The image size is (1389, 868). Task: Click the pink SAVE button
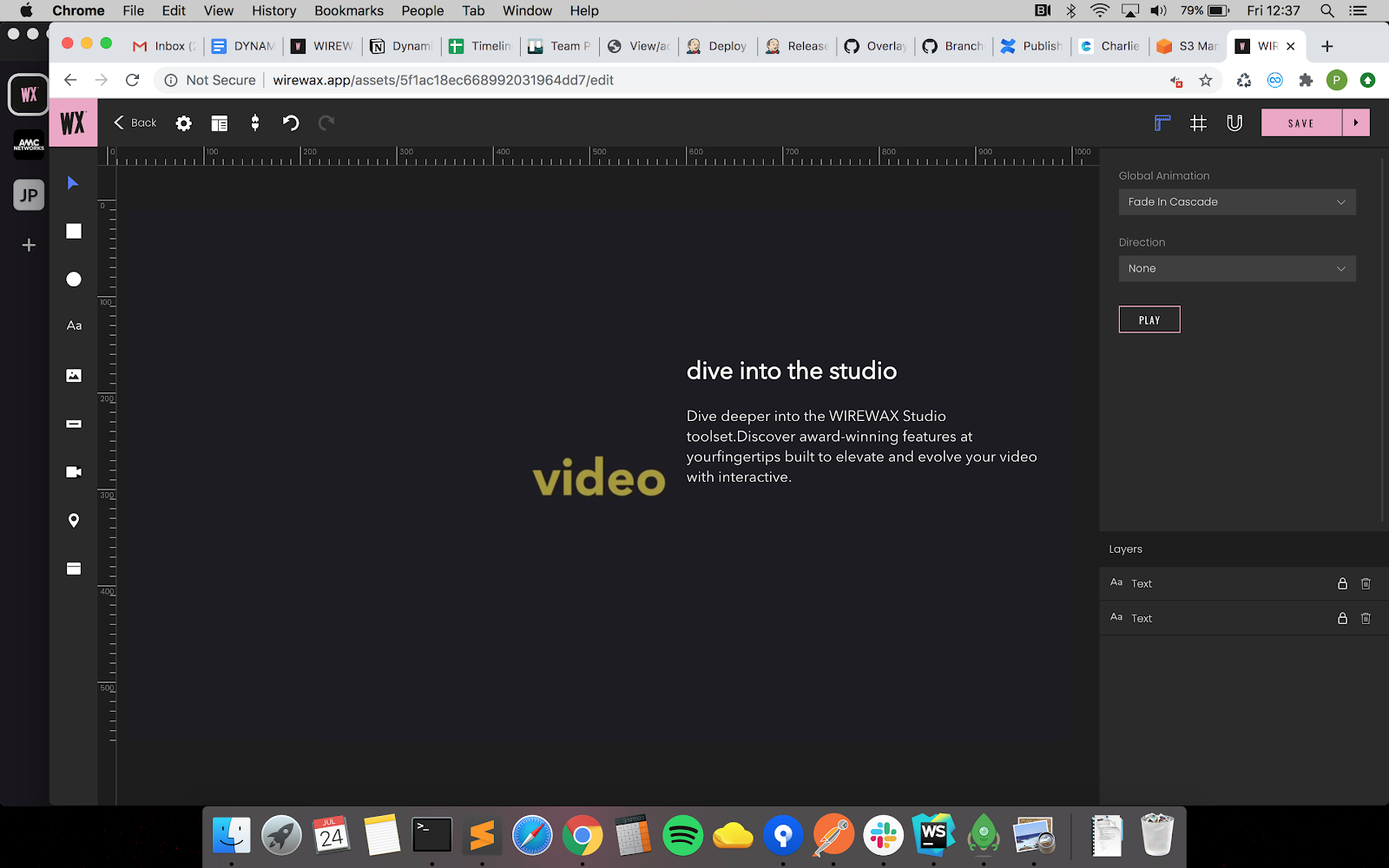(1300, 123)
